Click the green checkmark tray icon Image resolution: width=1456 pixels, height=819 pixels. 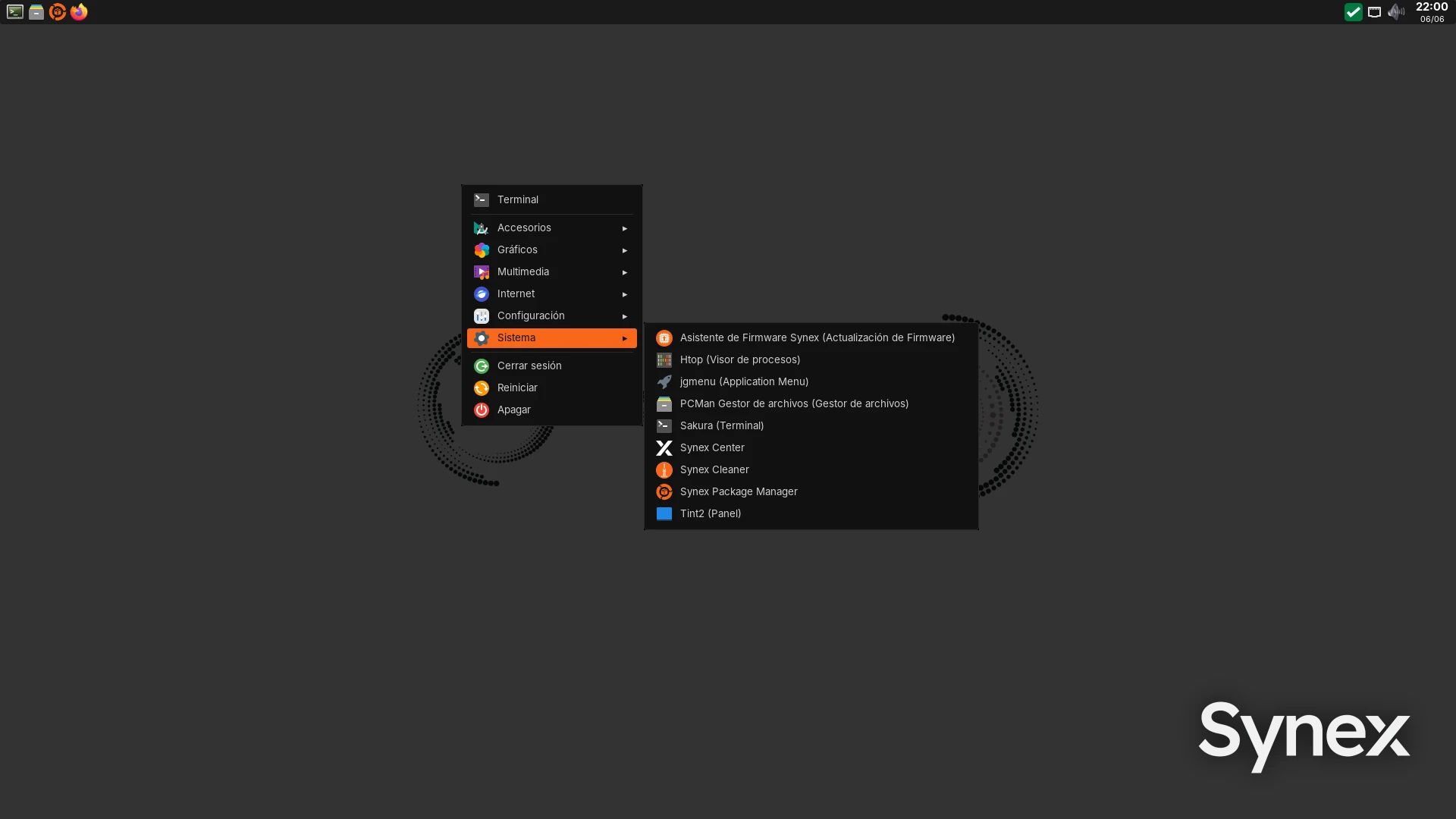pyautogui.click(x=1353, y=12)
